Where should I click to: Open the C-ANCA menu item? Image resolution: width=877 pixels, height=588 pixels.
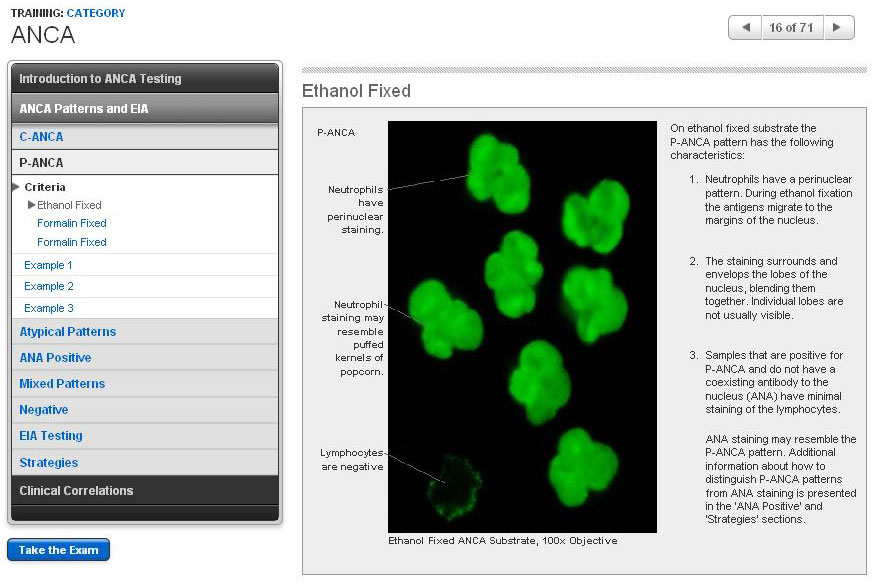(41, 137)
